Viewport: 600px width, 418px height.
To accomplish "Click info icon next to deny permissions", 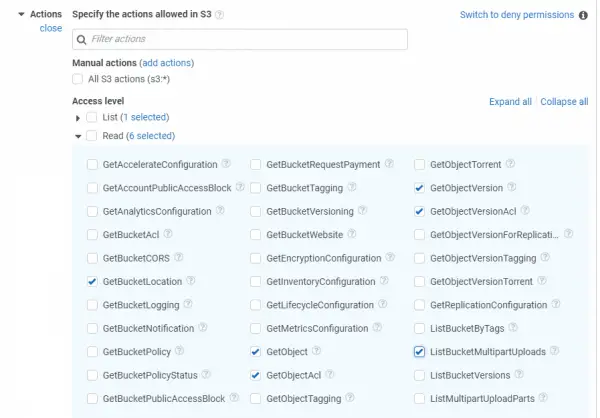I will point(583,15).
